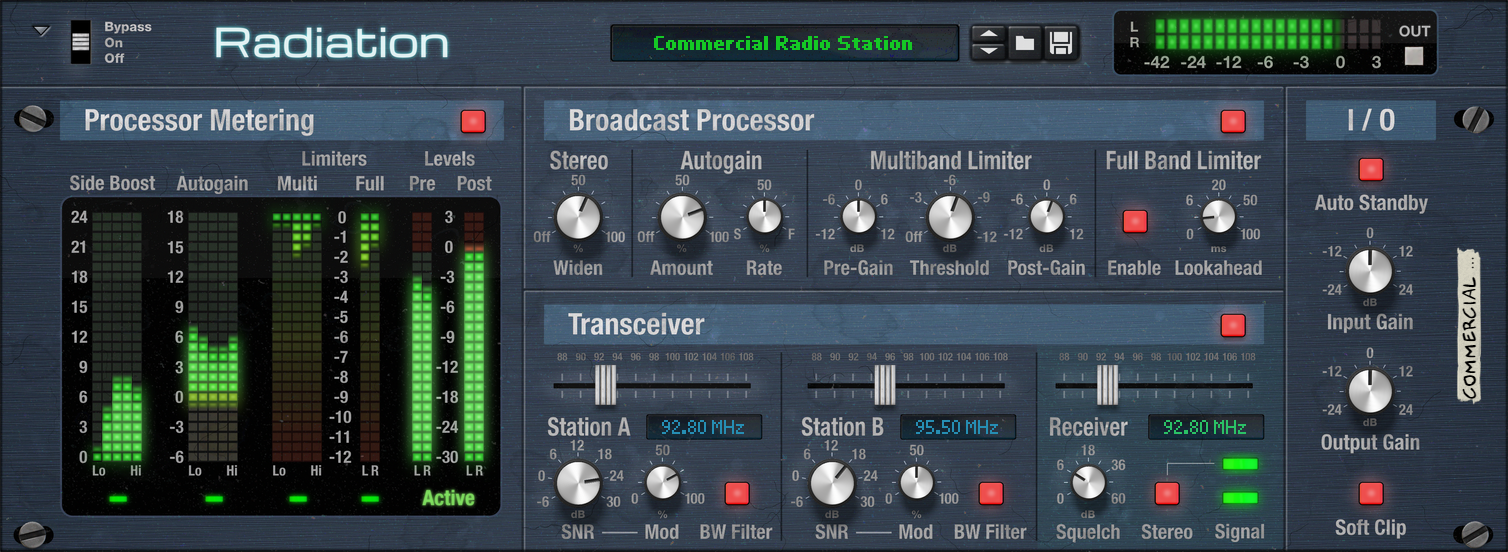Toggle the Processor Metering section button
Viewport: 1508px width, 552px height.
coord(472,122)
